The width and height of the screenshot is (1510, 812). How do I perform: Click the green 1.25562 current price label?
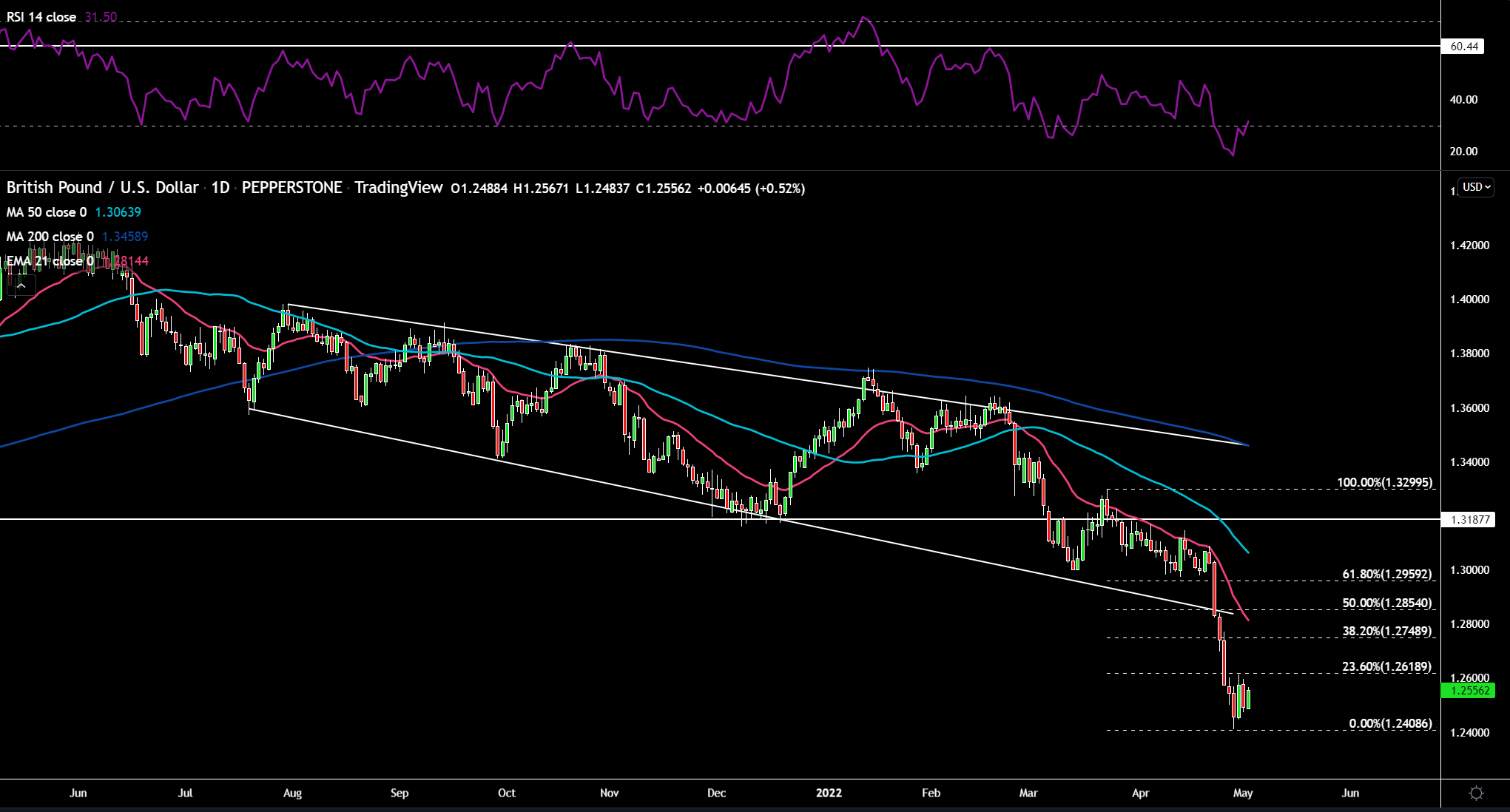click(x=1469, y=691)
